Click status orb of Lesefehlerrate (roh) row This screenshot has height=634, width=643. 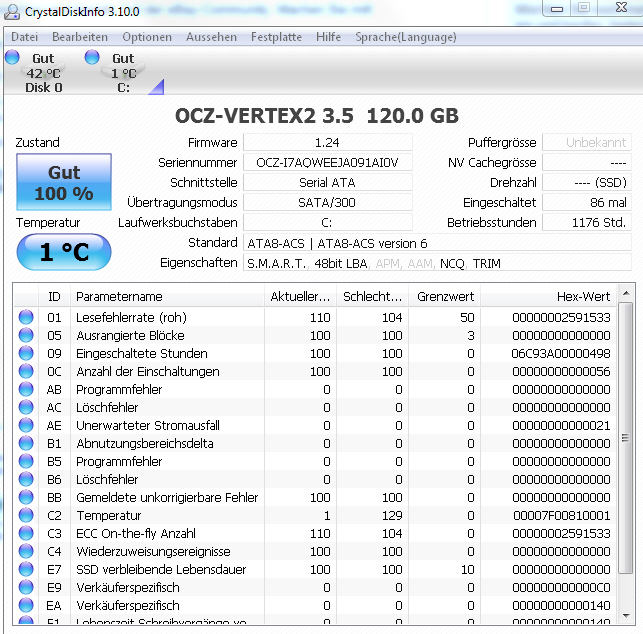pyautogui.click(x=26, y=317)
